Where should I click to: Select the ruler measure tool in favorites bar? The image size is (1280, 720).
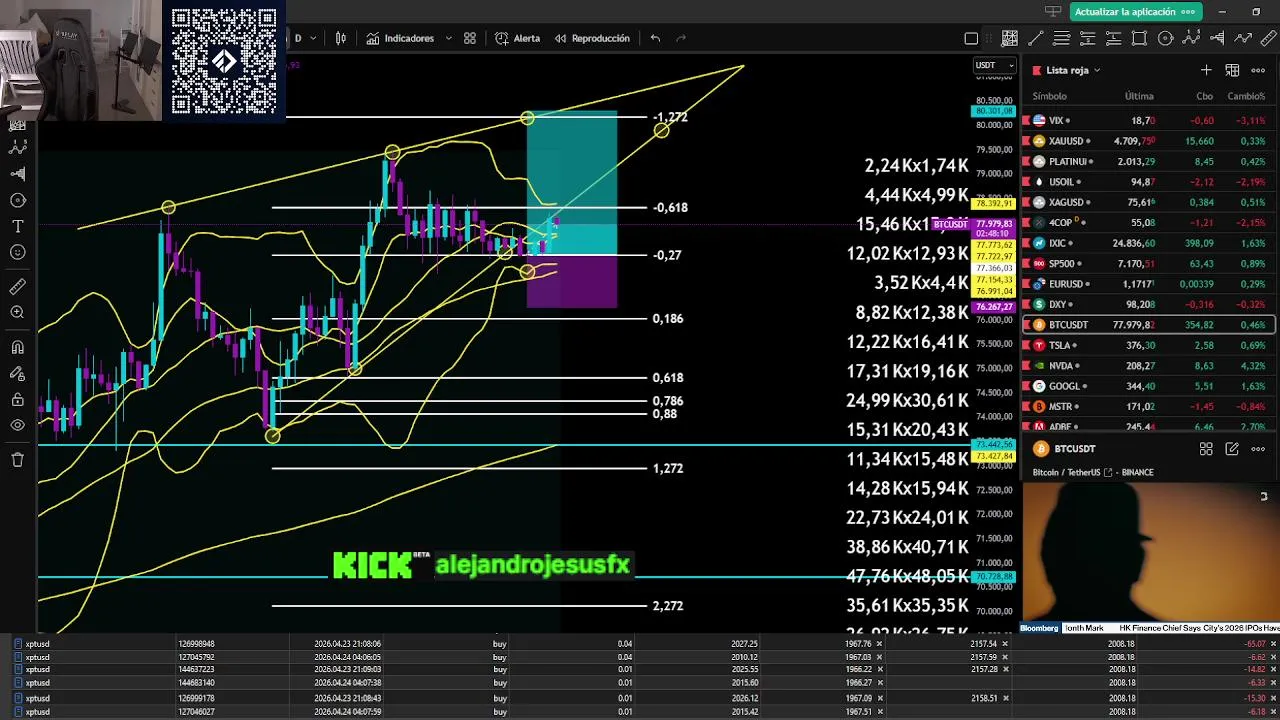coord(1268,38)
